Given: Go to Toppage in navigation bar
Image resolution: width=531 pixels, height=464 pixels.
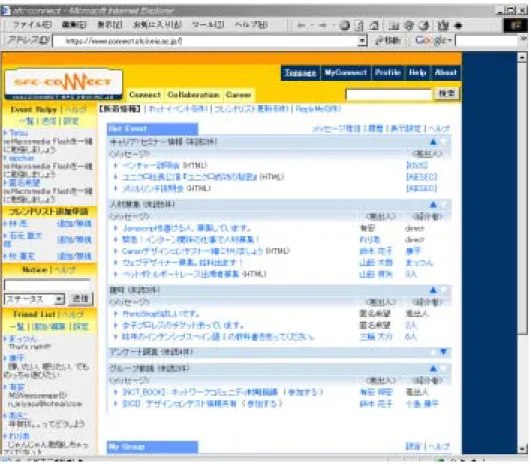Looking at the screenshot, I should pos(300,73).
